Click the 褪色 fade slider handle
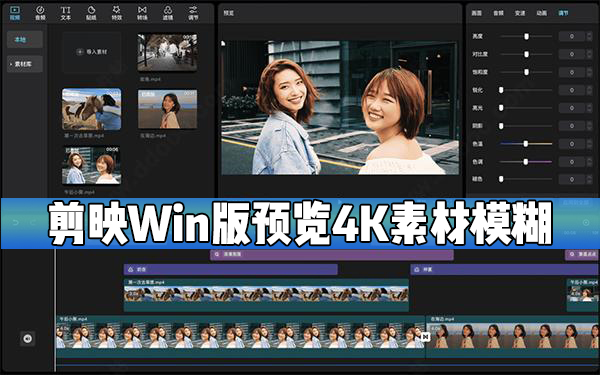Viewport: 600px width, 375px height. (x=501, y=179)
